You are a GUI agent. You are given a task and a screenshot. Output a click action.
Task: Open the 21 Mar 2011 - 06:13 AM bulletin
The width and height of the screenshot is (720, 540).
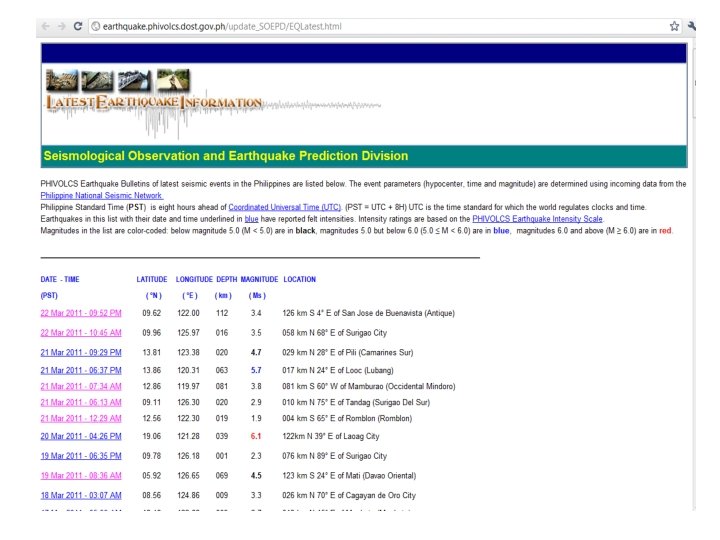coord(81,402)
